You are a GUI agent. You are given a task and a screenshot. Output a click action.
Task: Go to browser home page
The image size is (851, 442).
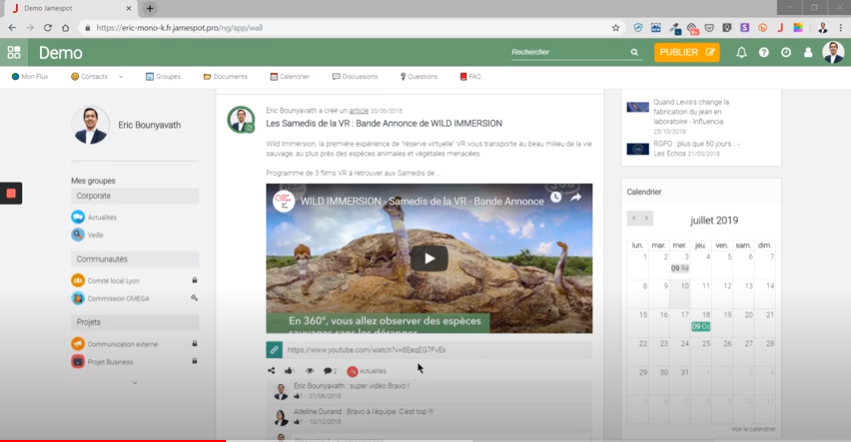65,28
